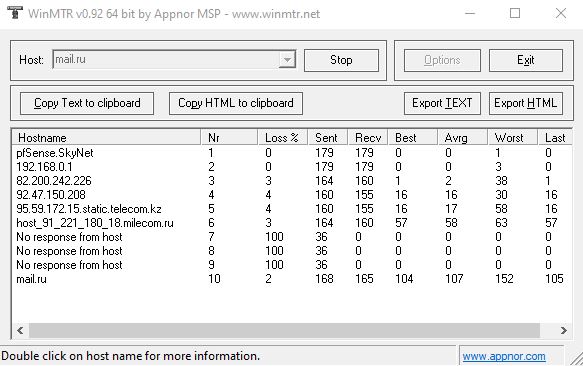Select No response from host row 7
Viewport: 583px width, 366px height.
coord(292,237)
